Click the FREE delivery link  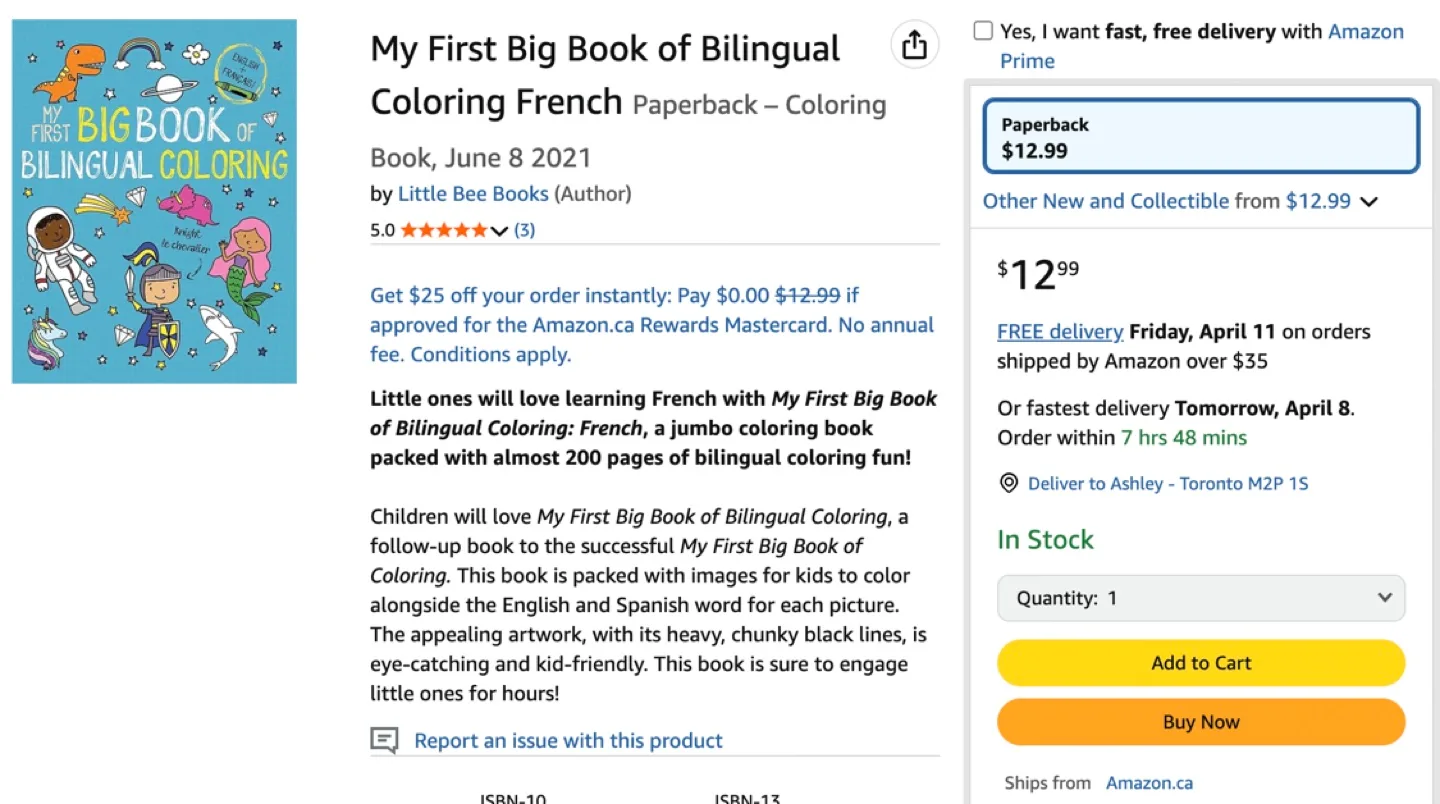(x=1059, y=331)
